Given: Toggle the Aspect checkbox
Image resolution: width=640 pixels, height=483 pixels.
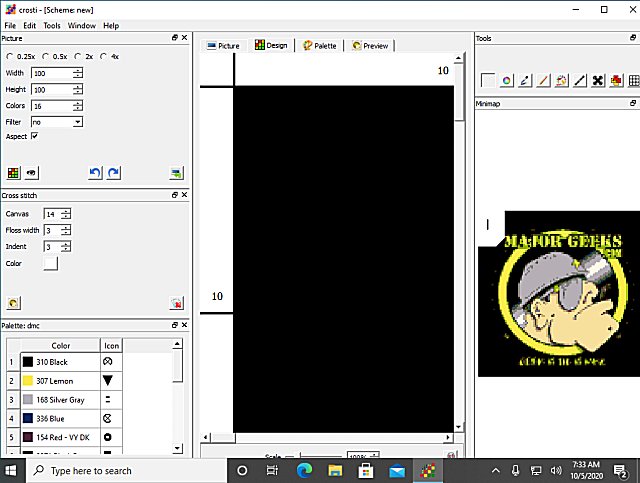Looking at the screenshot, I should click(x=35, y=136).
